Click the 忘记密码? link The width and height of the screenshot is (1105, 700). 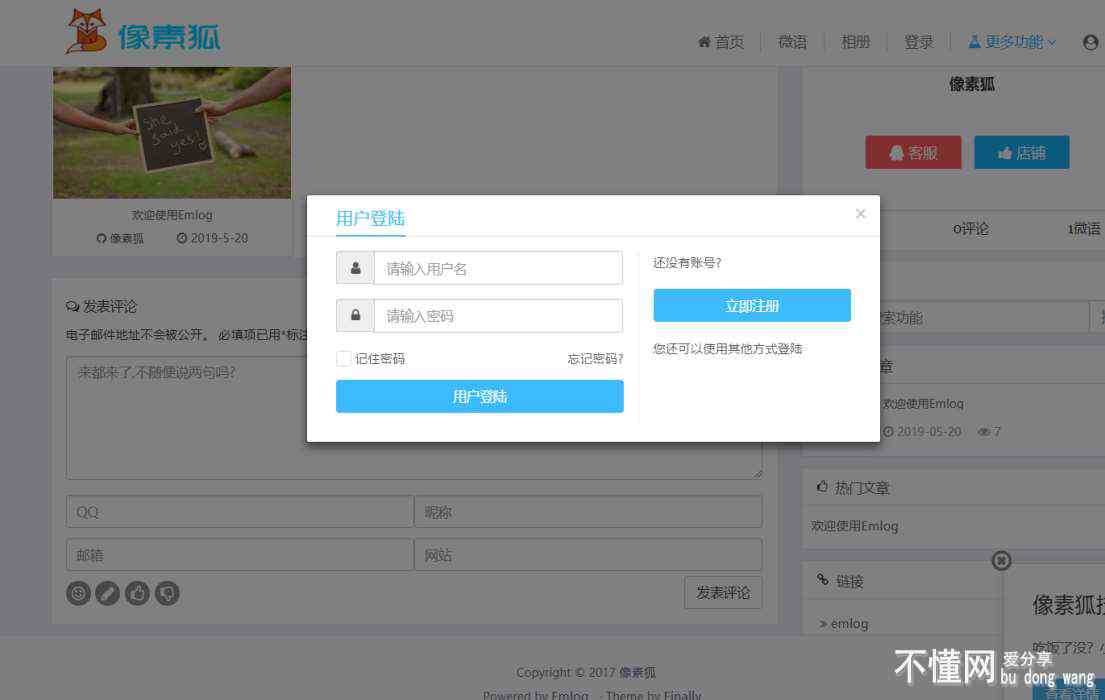coord(595,358)
